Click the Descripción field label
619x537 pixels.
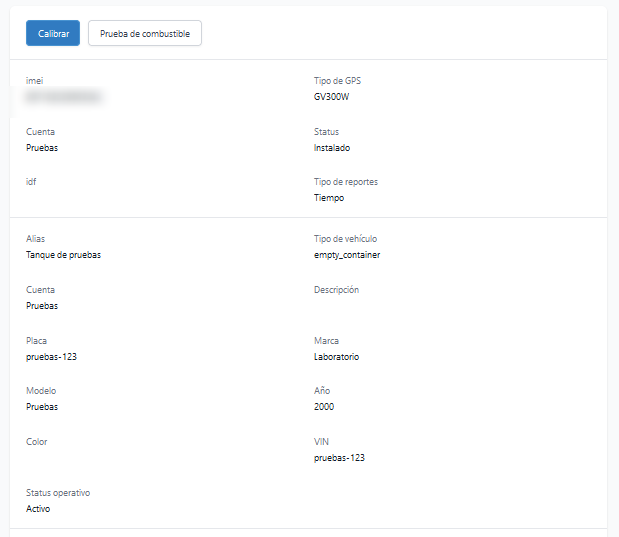coord(336,290)
